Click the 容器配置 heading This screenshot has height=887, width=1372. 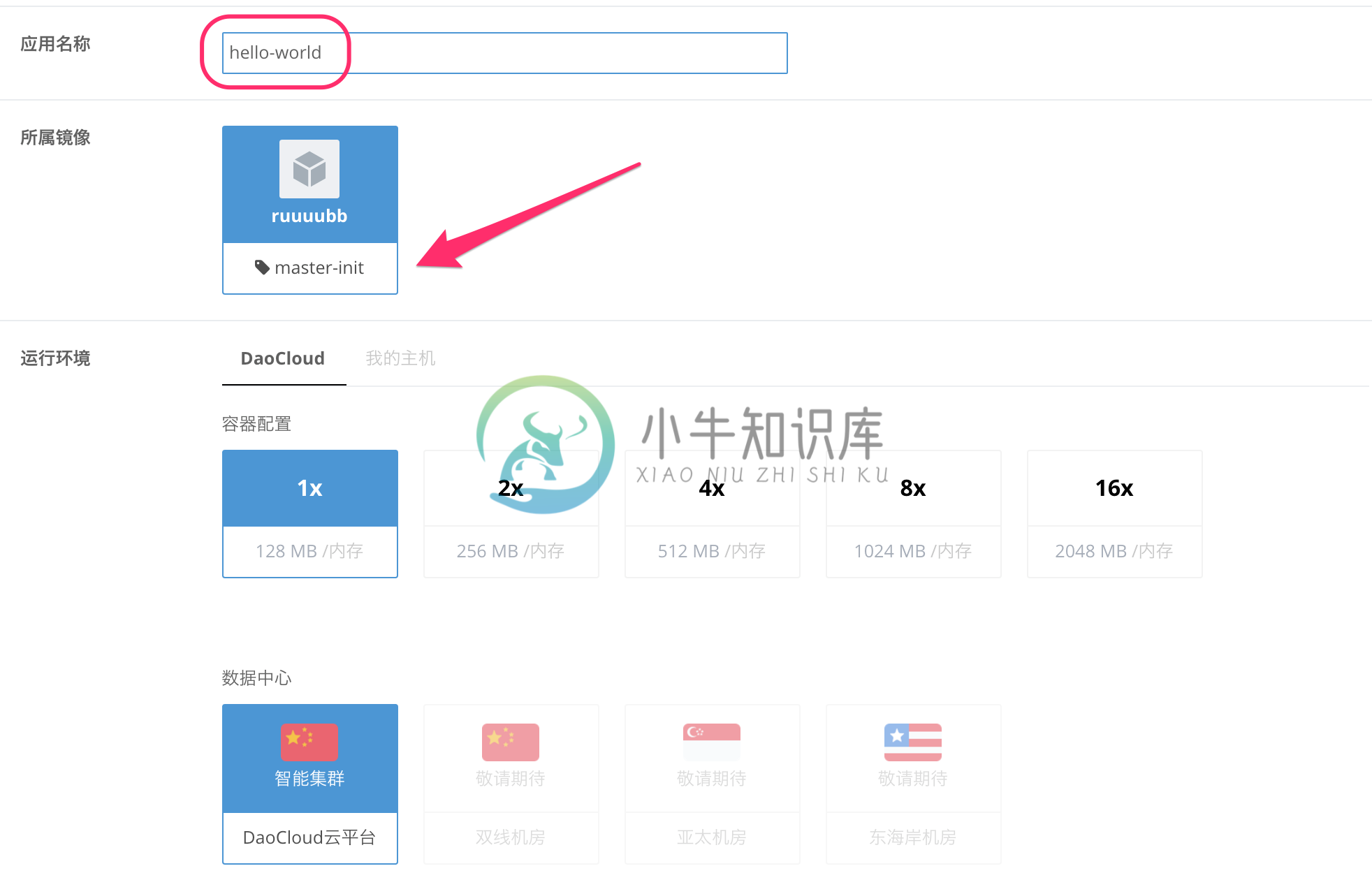[x=256, y=424]
